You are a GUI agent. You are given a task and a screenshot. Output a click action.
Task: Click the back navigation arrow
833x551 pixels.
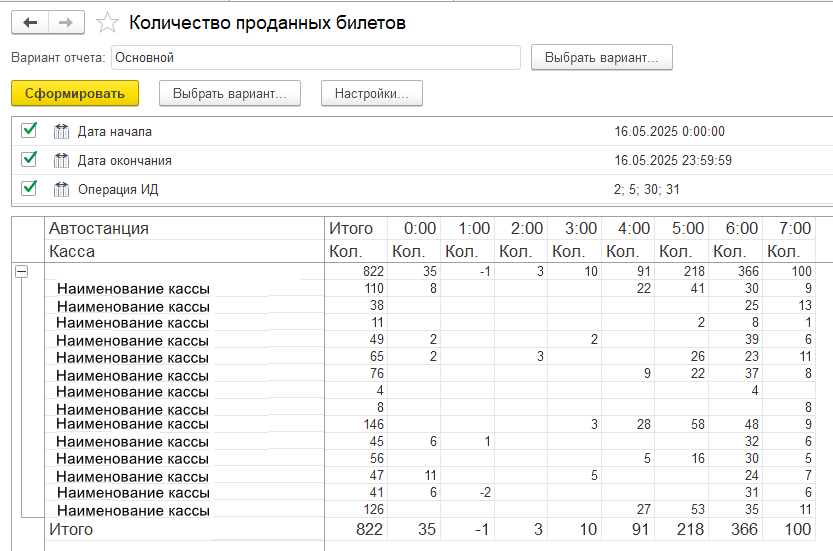[30, 23]
